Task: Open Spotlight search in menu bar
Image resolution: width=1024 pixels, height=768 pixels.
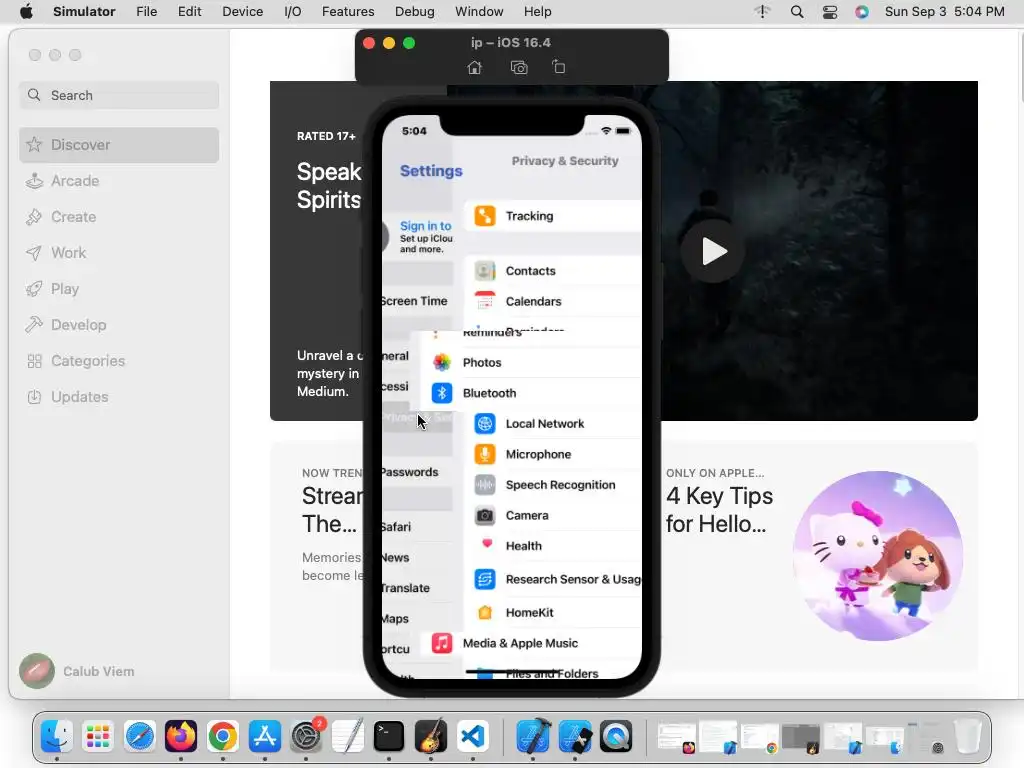Action: tap(797, 12)
